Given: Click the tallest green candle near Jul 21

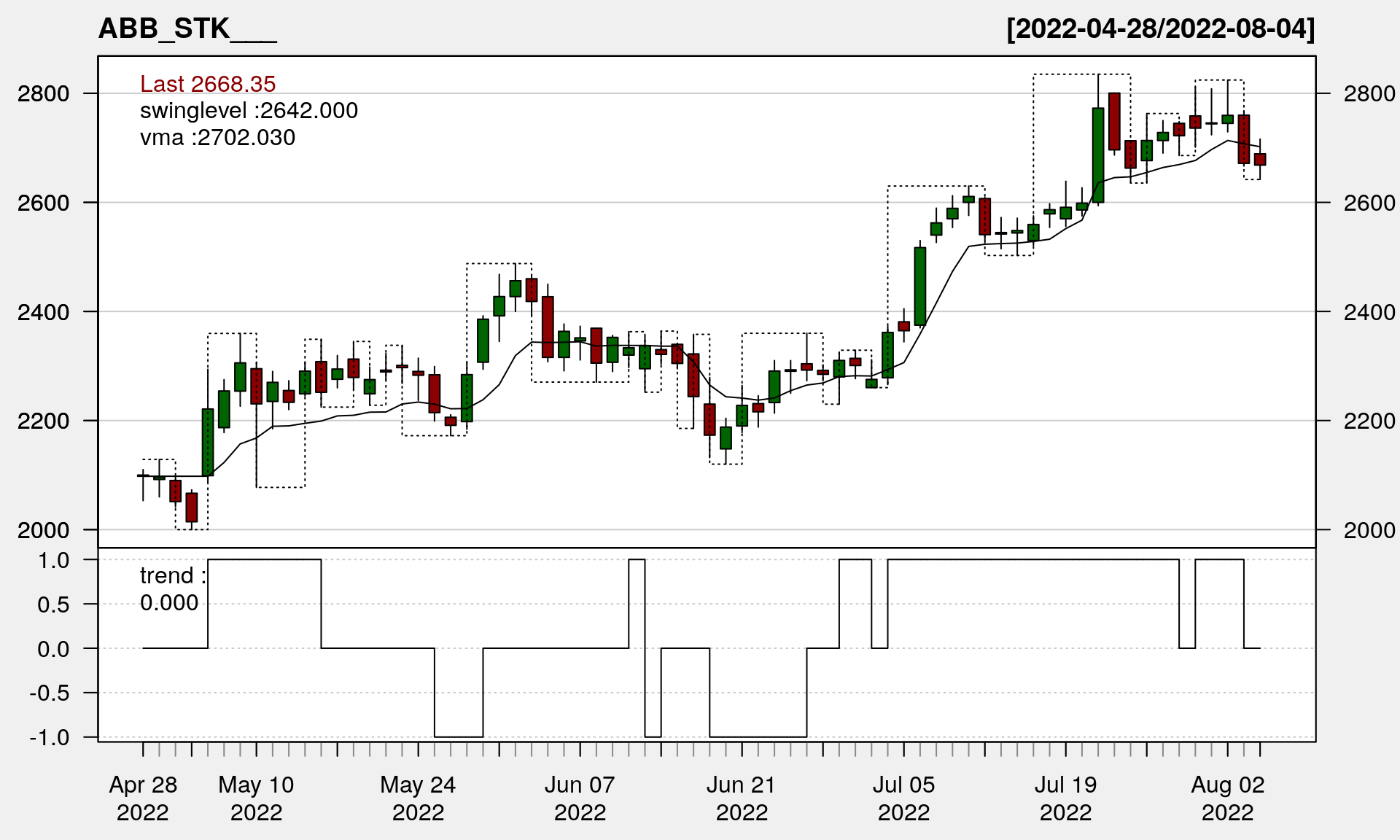Looking at the screenshot, I should 1097,155.
